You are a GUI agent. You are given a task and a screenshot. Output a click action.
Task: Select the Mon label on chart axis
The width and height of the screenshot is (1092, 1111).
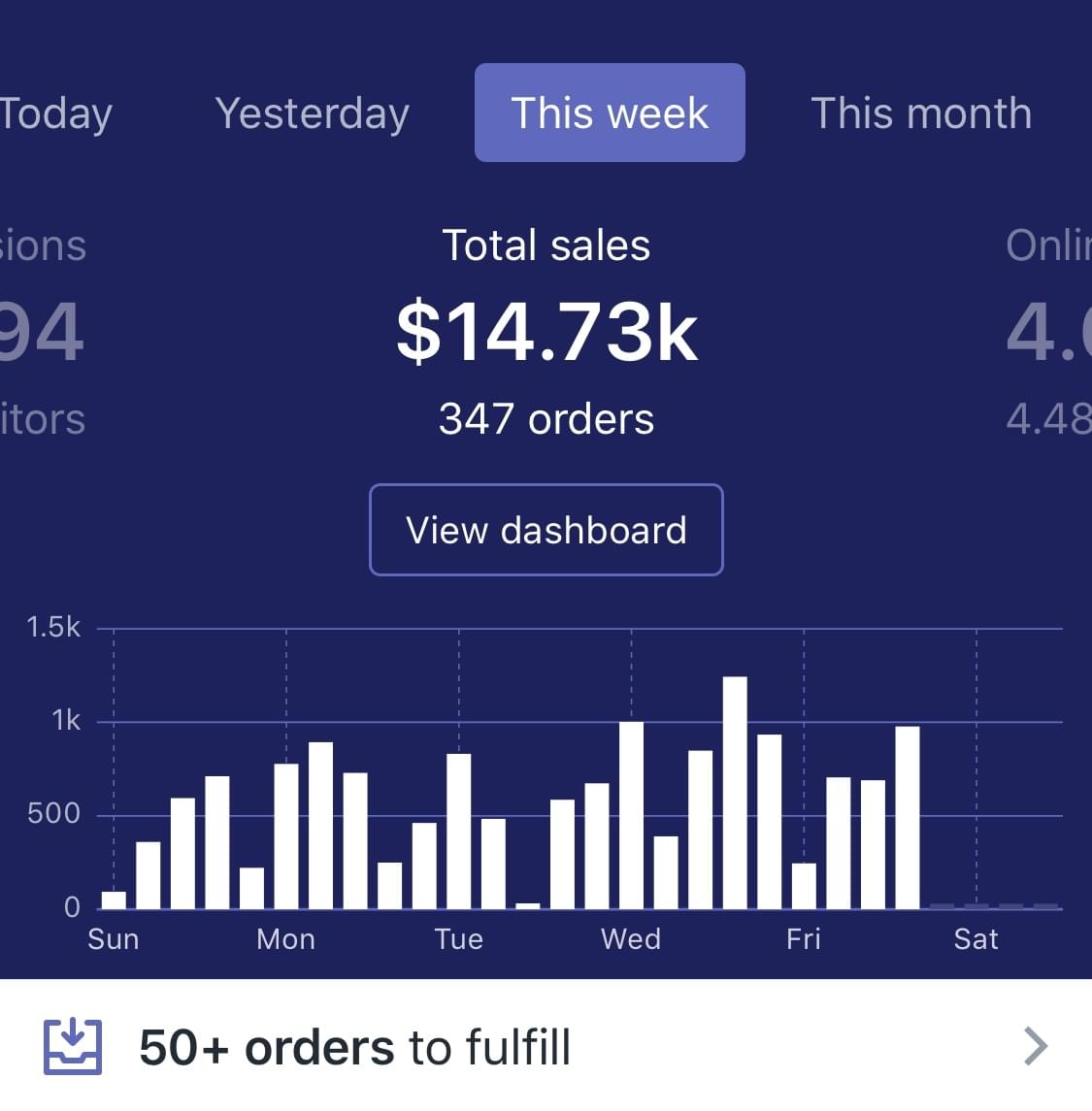point(285,939)
